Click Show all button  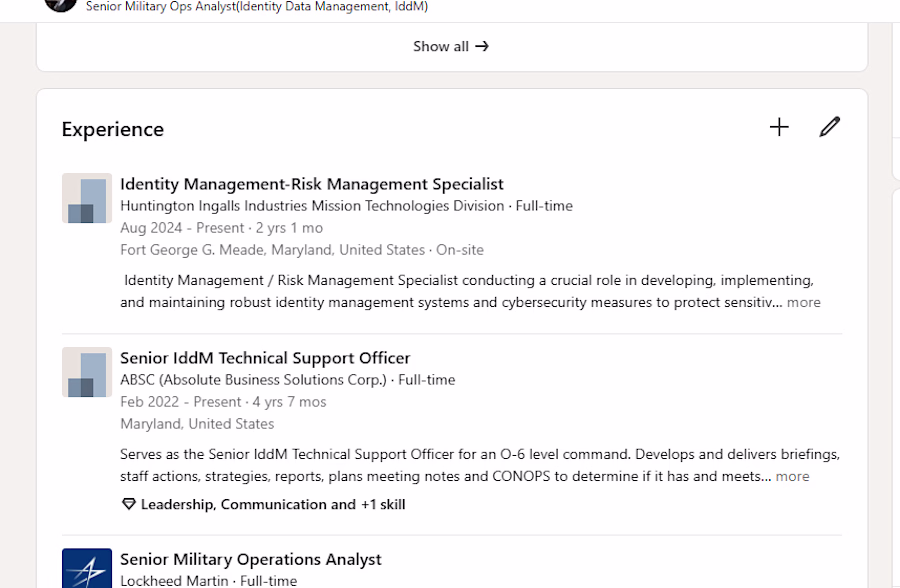click(x=451, y=47)
